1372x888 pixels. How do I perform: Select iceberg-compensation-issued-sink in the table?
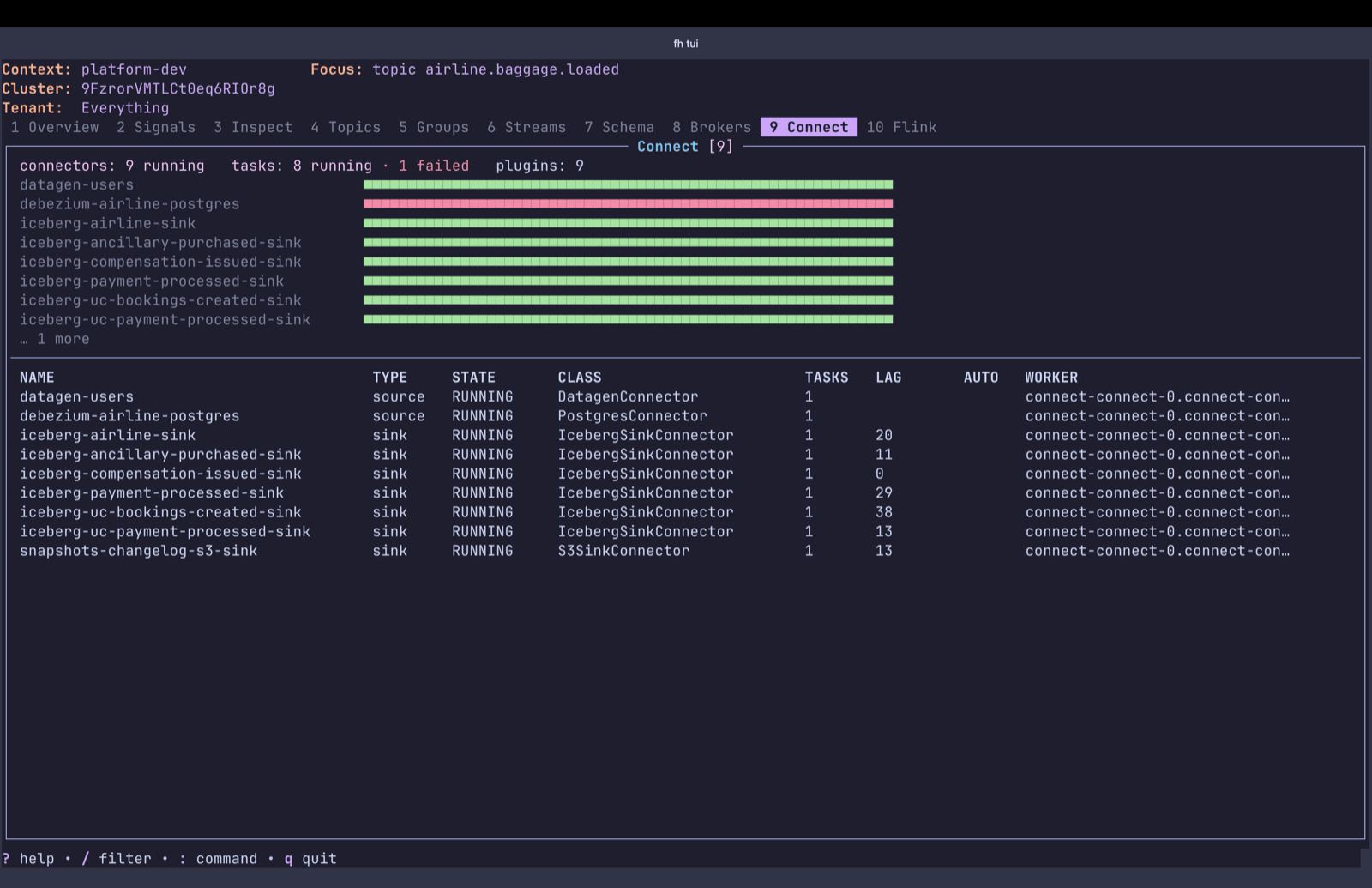(x=160, y=474)
